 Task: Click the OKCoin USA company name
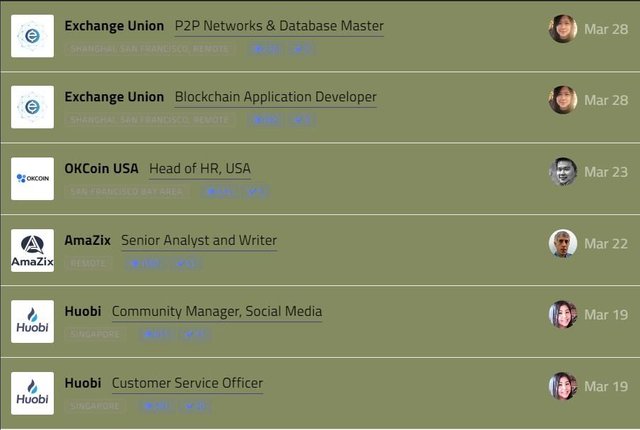101,168
